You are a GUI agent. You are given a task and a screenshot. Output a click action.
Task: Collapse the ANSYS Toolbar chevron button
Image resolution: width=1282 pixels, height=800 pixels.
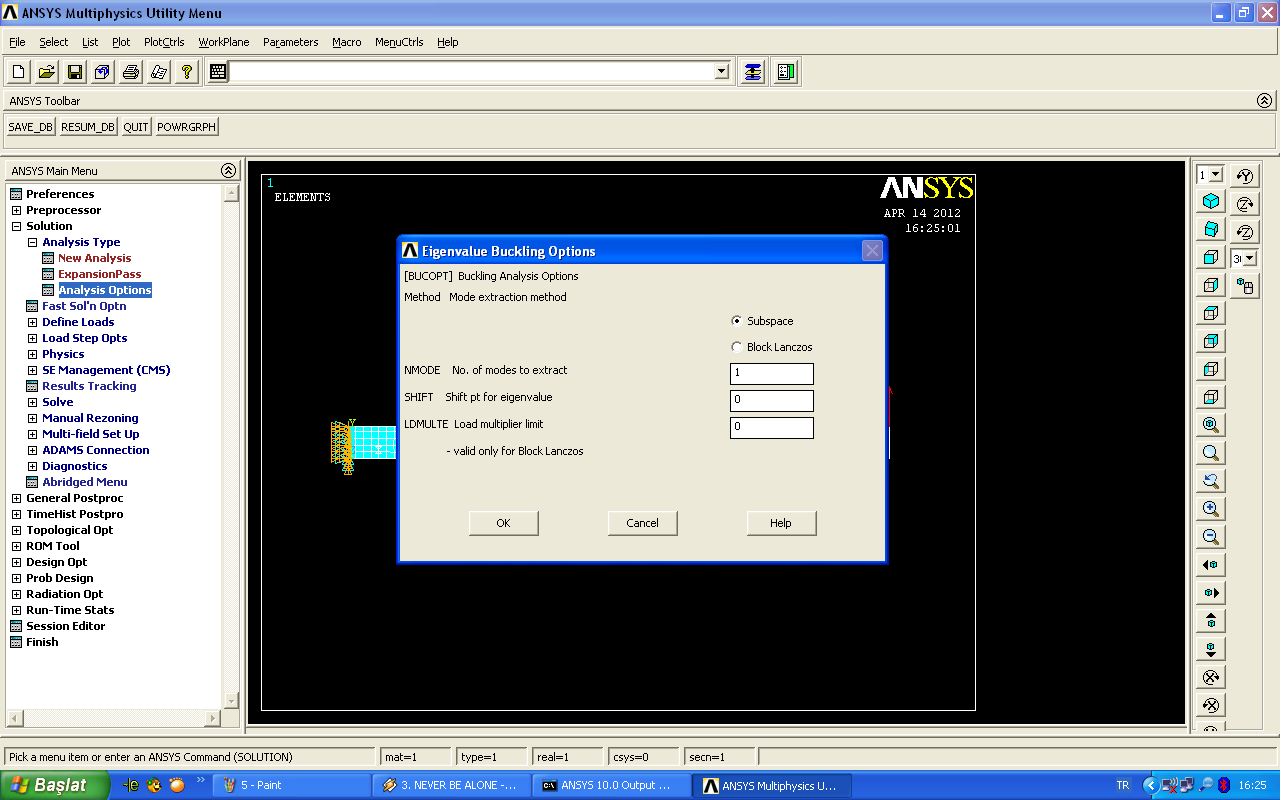tap(1265, 100)
